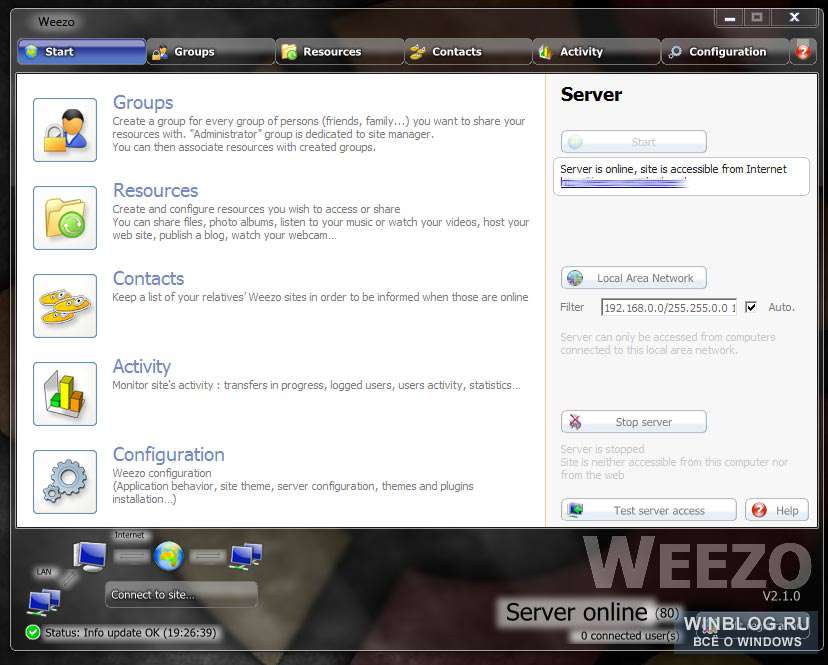Click Test server access button
The image size is (828, 665).
[x=648, y=510]
